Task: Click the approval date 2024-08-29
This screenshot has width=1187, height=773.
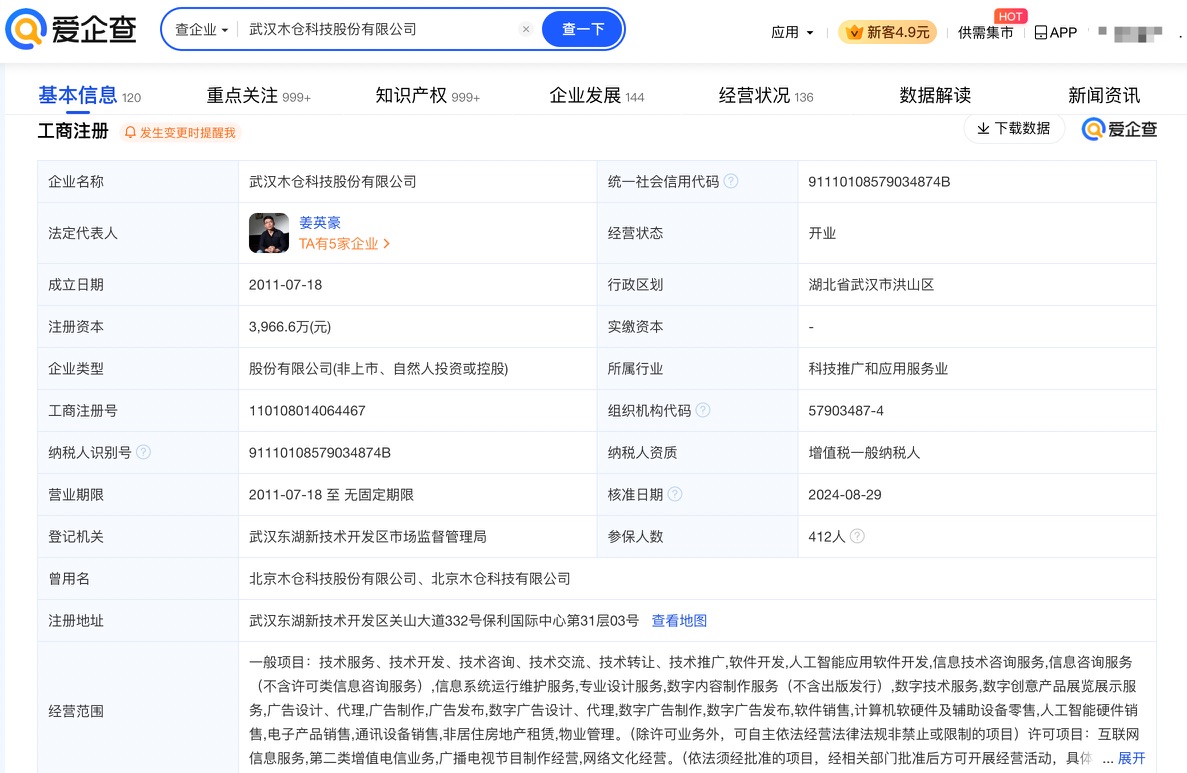Action: click(x=845, y=494)
